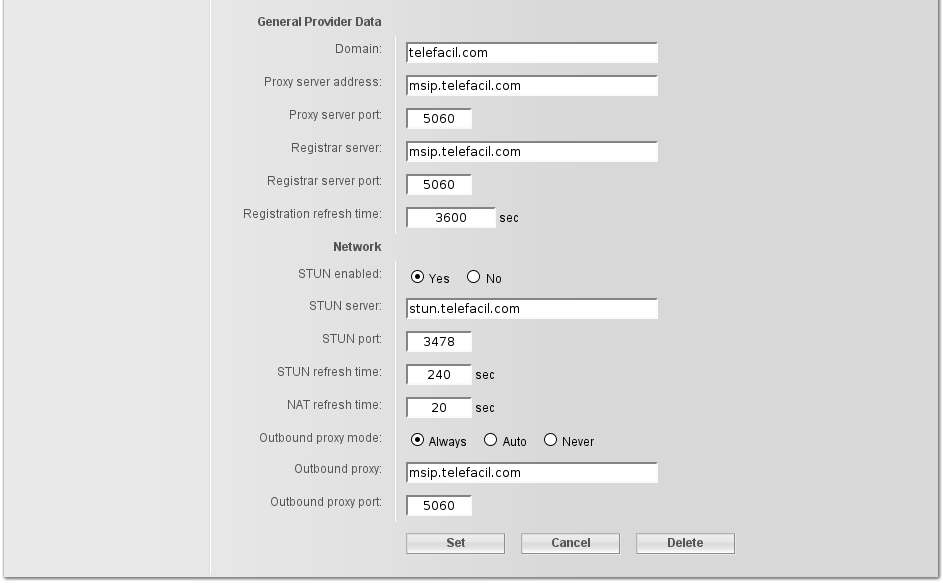The width and height of the screenshot is (943, 583).
Task: Edit the Registrar server port field
Action: [439, 185]
